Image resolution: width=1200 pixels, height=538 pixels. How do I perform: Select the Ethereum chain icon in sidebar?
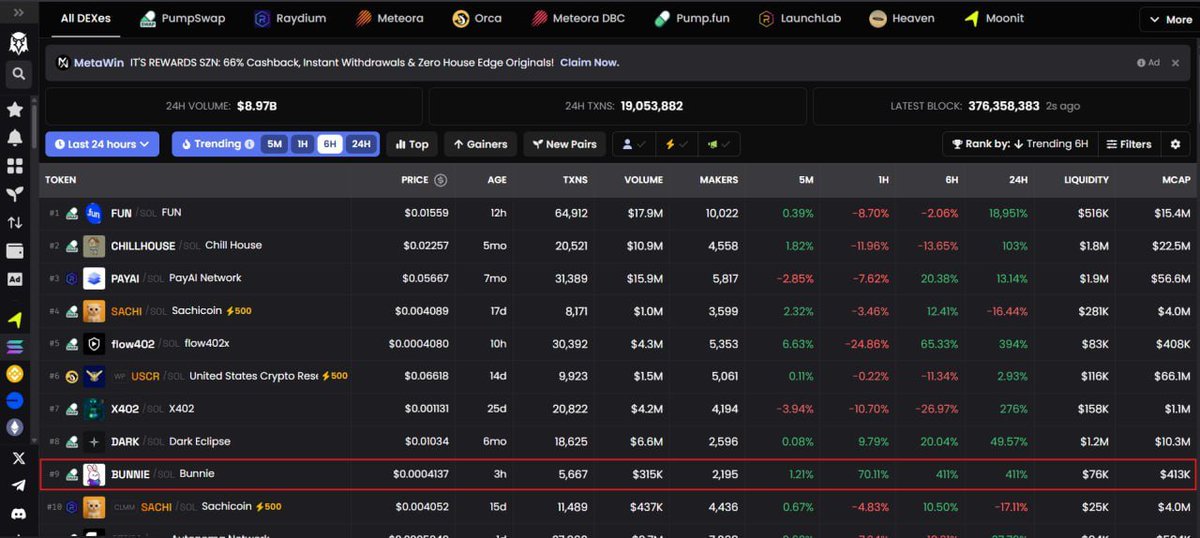(15, 427)
